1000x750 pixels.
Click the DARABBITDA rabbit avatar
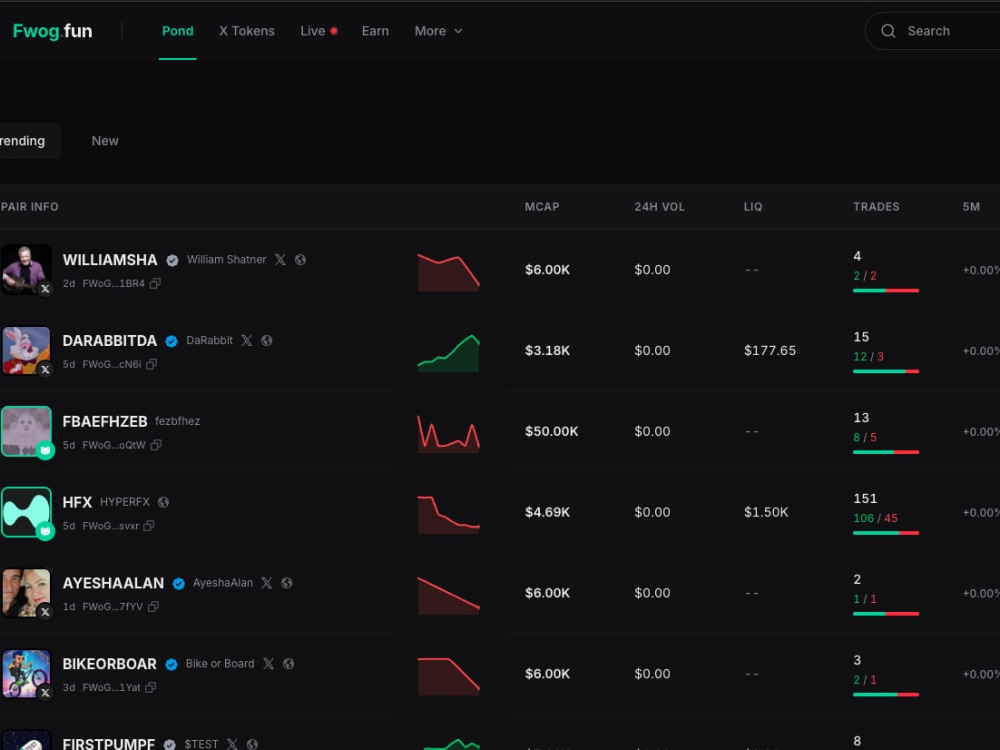point(26,350)
